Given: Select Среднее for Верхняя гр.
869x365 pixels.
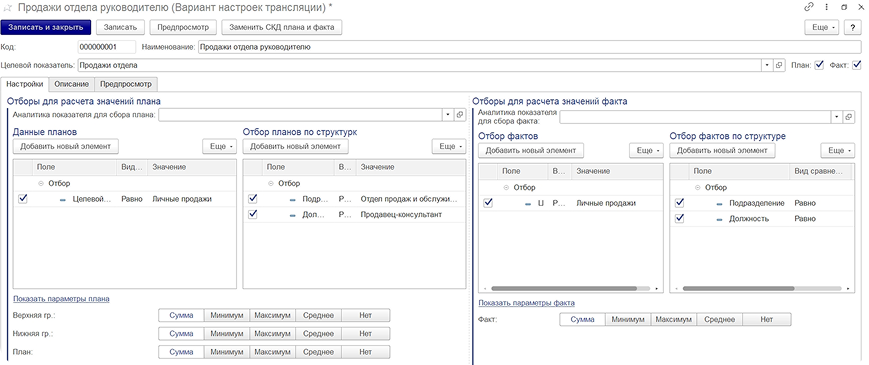Looking at the screenshot, I should (319, 315).
